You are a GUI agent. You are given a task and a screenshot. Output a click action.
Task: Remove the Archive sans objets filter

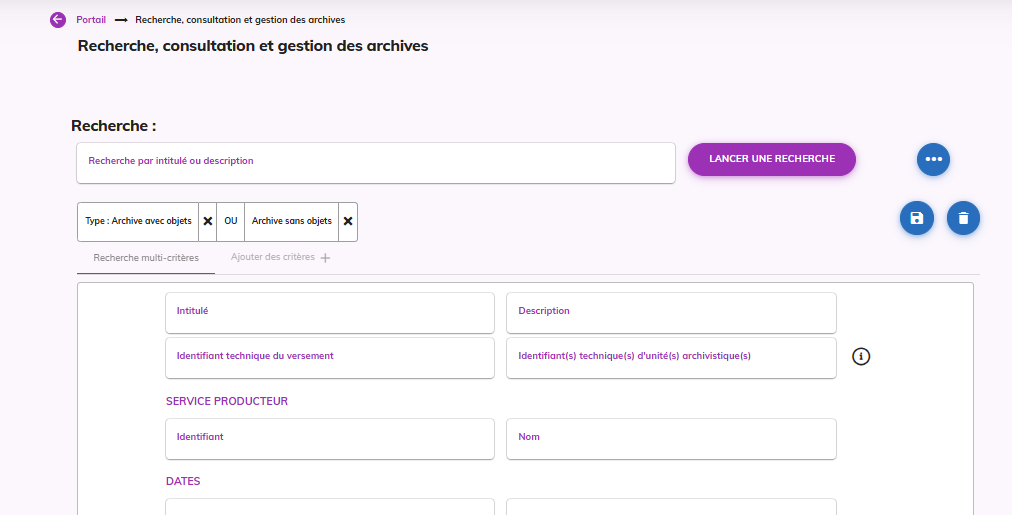click(x=348, y=222)
